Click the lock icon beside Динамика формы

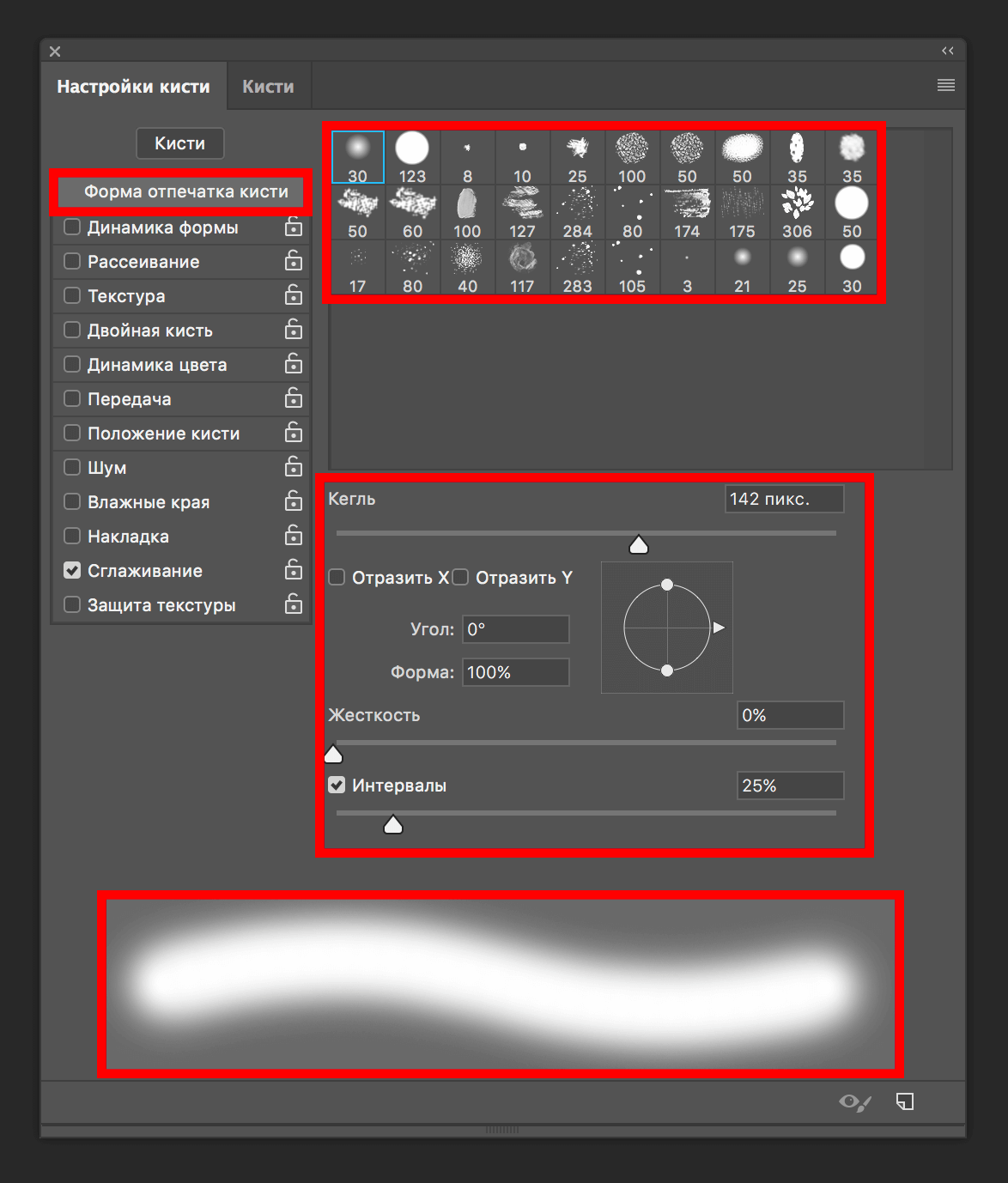[294, 227]
